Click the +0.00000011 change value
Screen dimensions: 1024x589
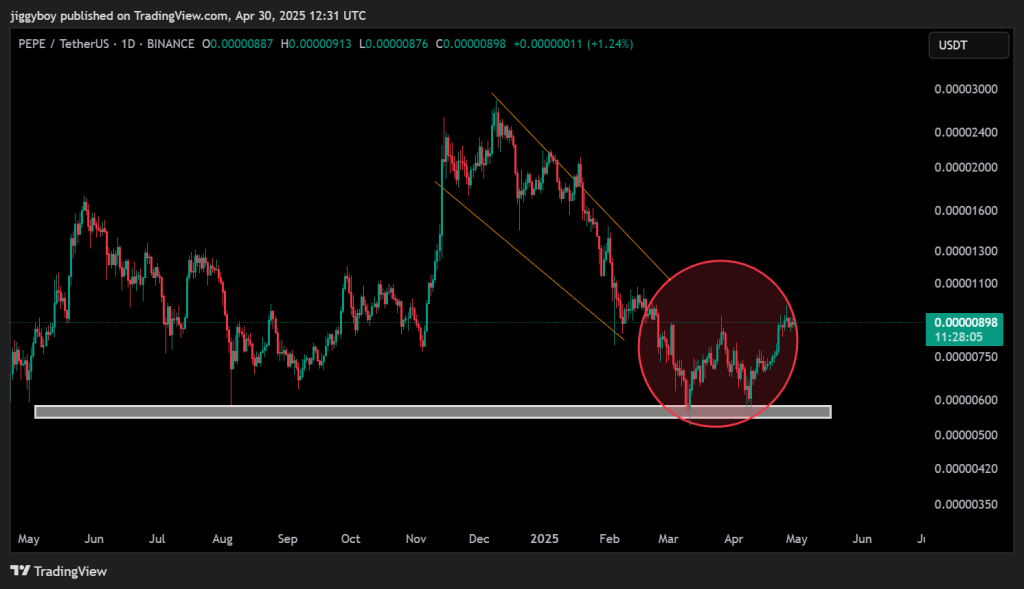point(548,44)
